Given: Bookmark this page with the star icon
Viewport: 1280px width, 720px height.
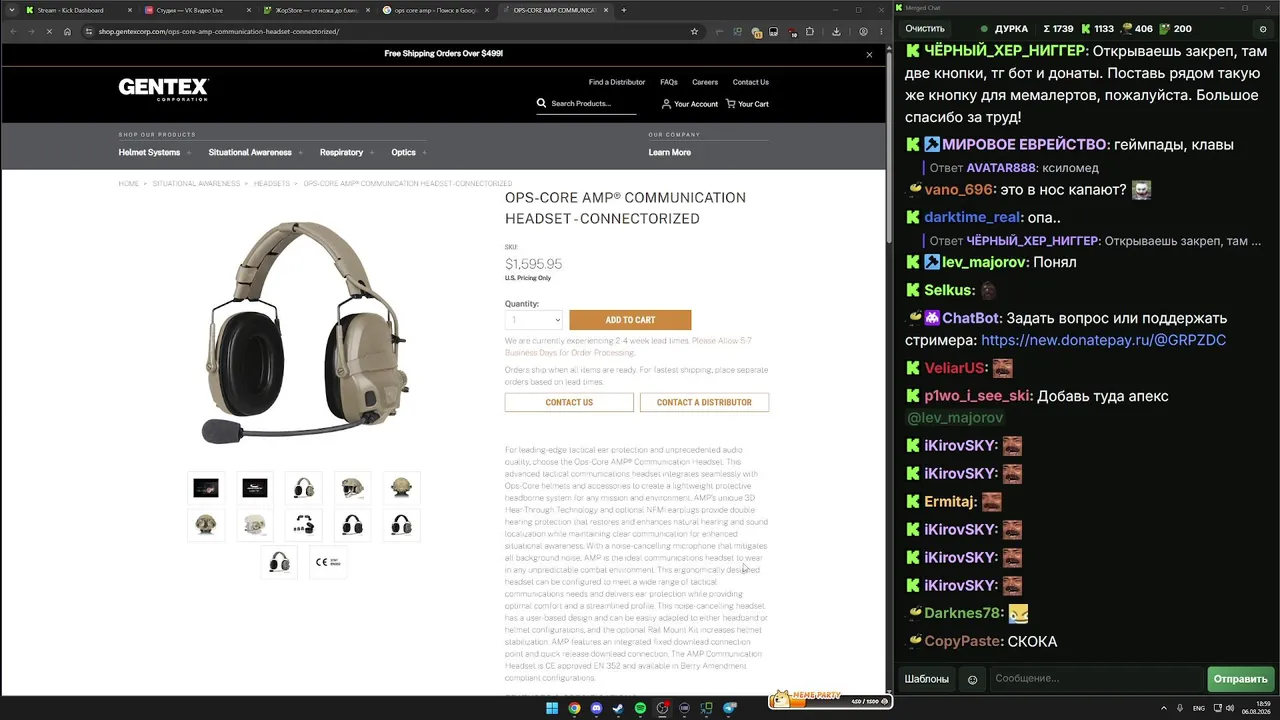Looking at the screenshot, I should pos(694,31).
